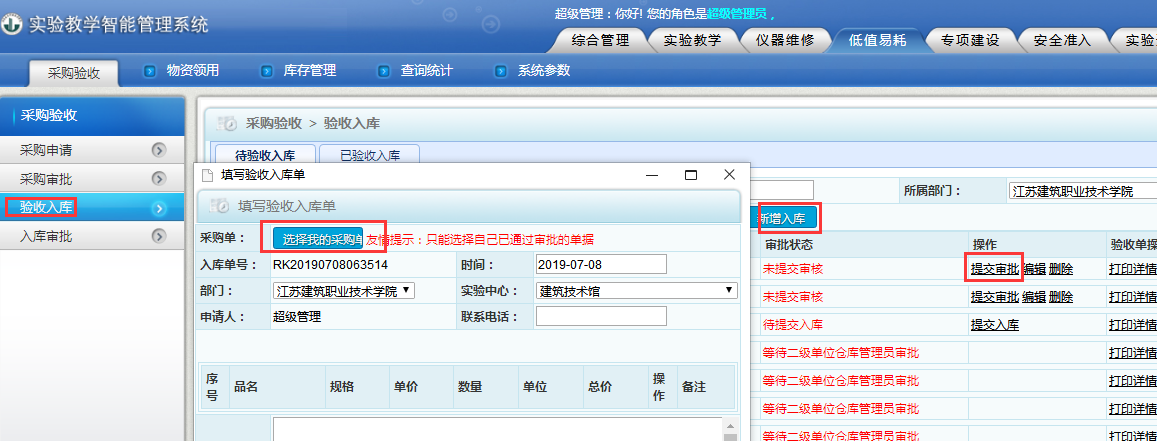Click the arrow icon beside 入库审批
Screen dimensions: 1157x441
click(x=159, y=236)
